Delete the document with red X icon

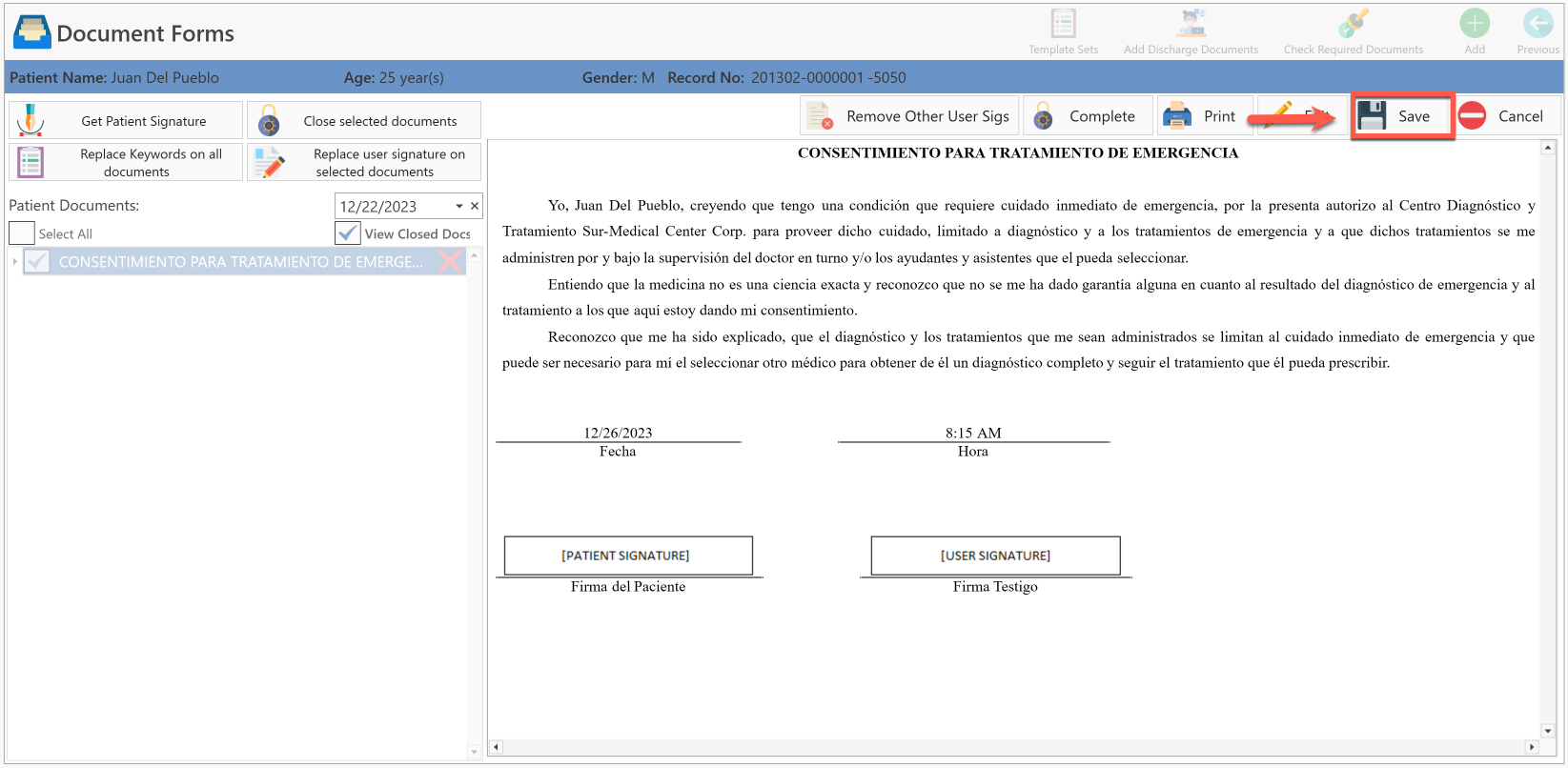(x=450, y=261)
